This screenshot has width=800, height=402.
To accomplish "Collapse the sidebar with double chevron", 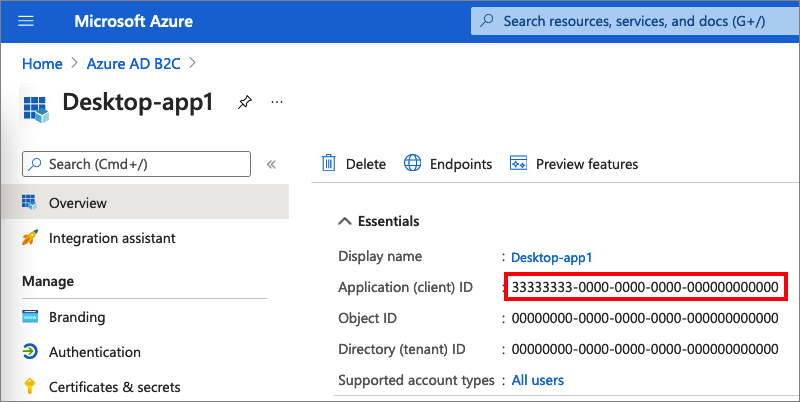I will pyautogui.click(x=270, y=164).
